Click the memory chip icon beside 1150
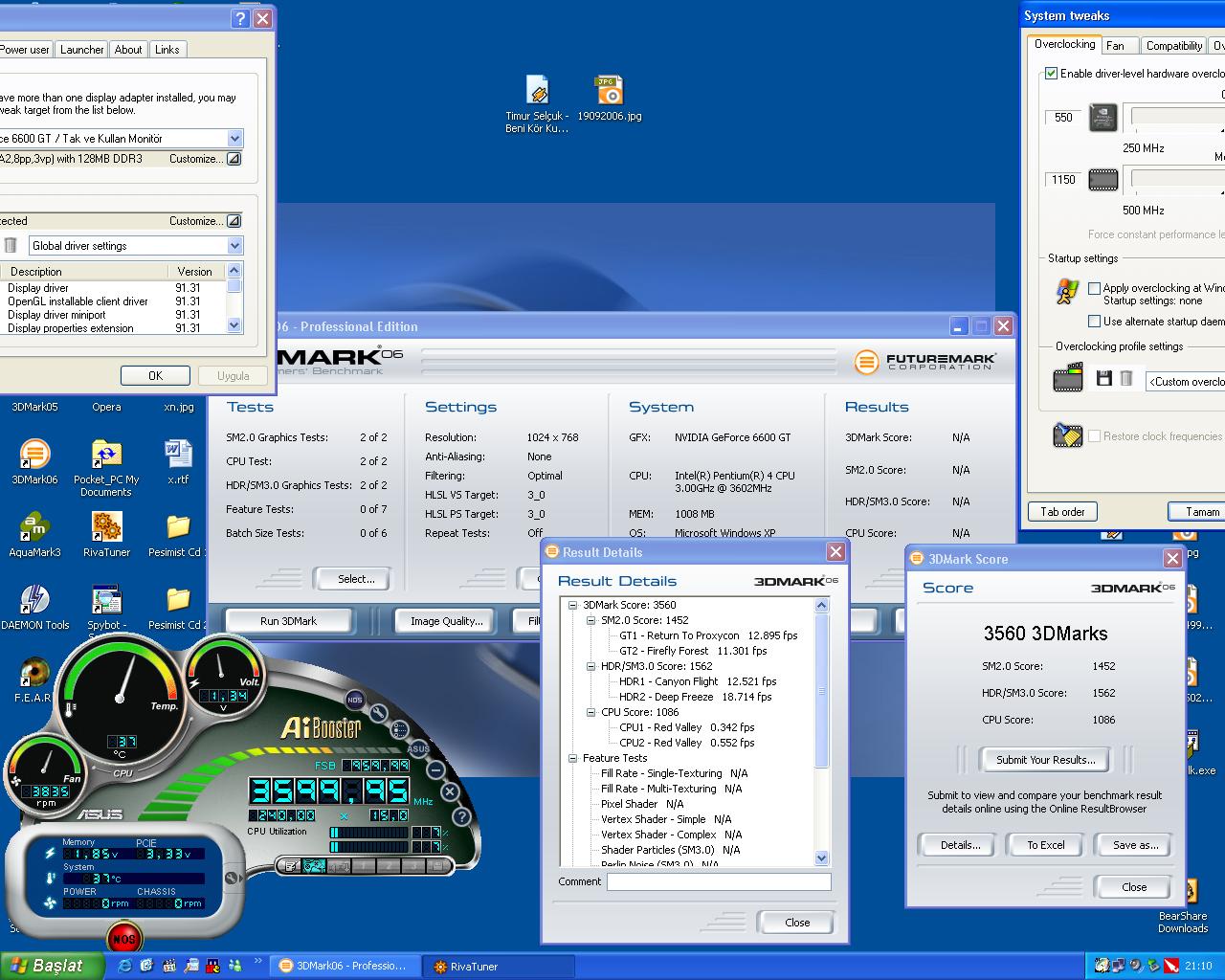This screenshot has height=980, width=1225. point(1103,179)
